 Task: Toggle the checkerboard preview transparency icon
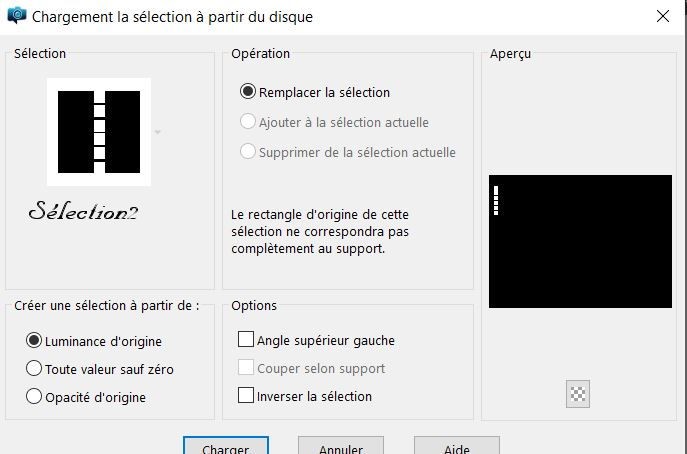[x=578, y=394]
